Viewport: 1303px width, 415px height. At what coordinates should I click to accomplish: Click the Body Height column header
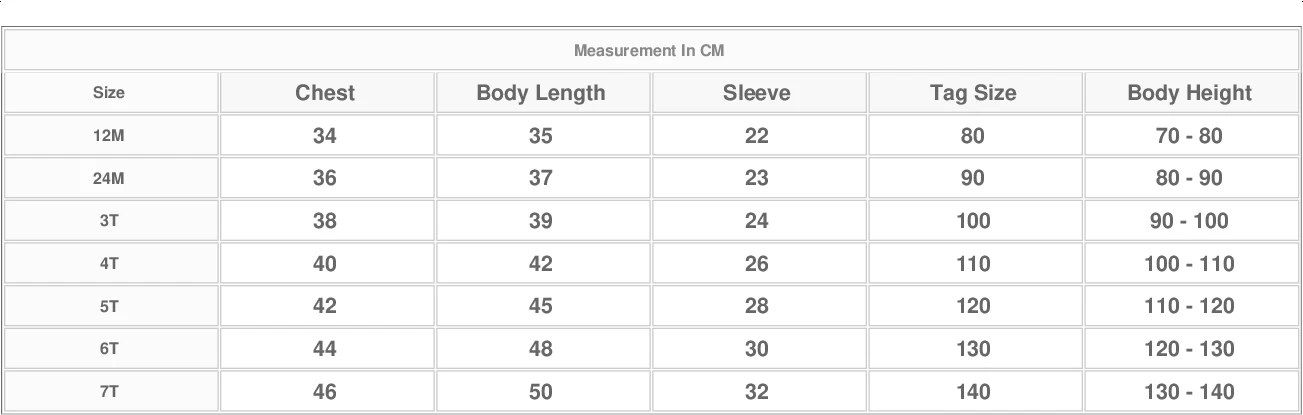(1190, 93)
